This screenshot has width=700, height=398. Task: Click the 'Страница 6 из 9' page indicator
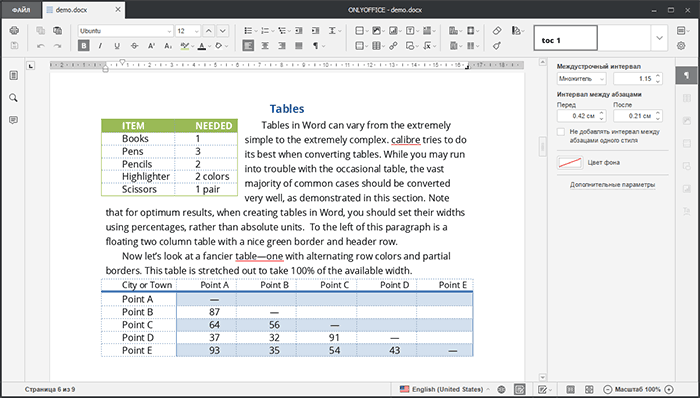click(x=50, y=390)
